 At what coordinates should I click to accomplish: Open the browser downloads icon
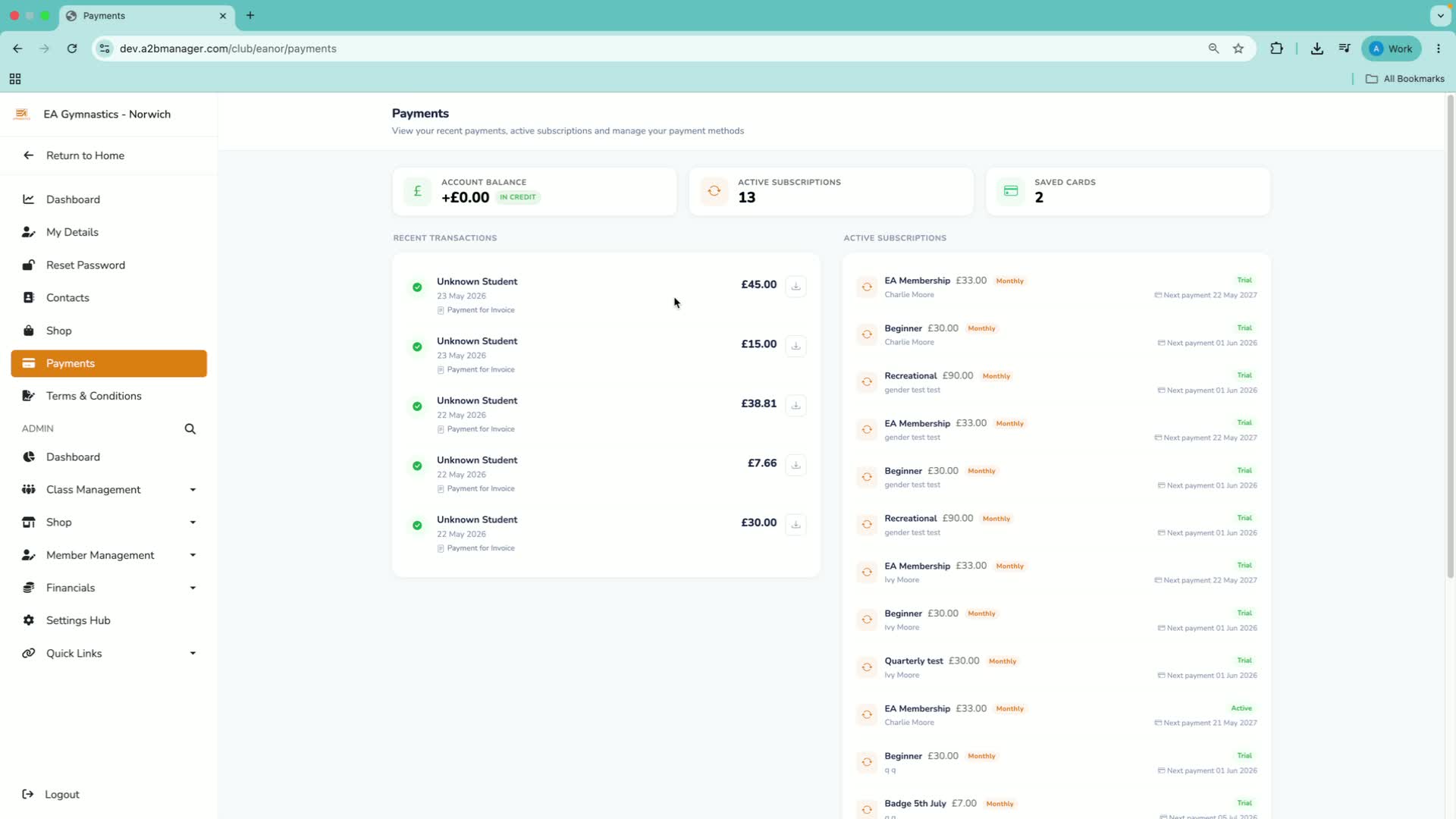(1317, 49)
